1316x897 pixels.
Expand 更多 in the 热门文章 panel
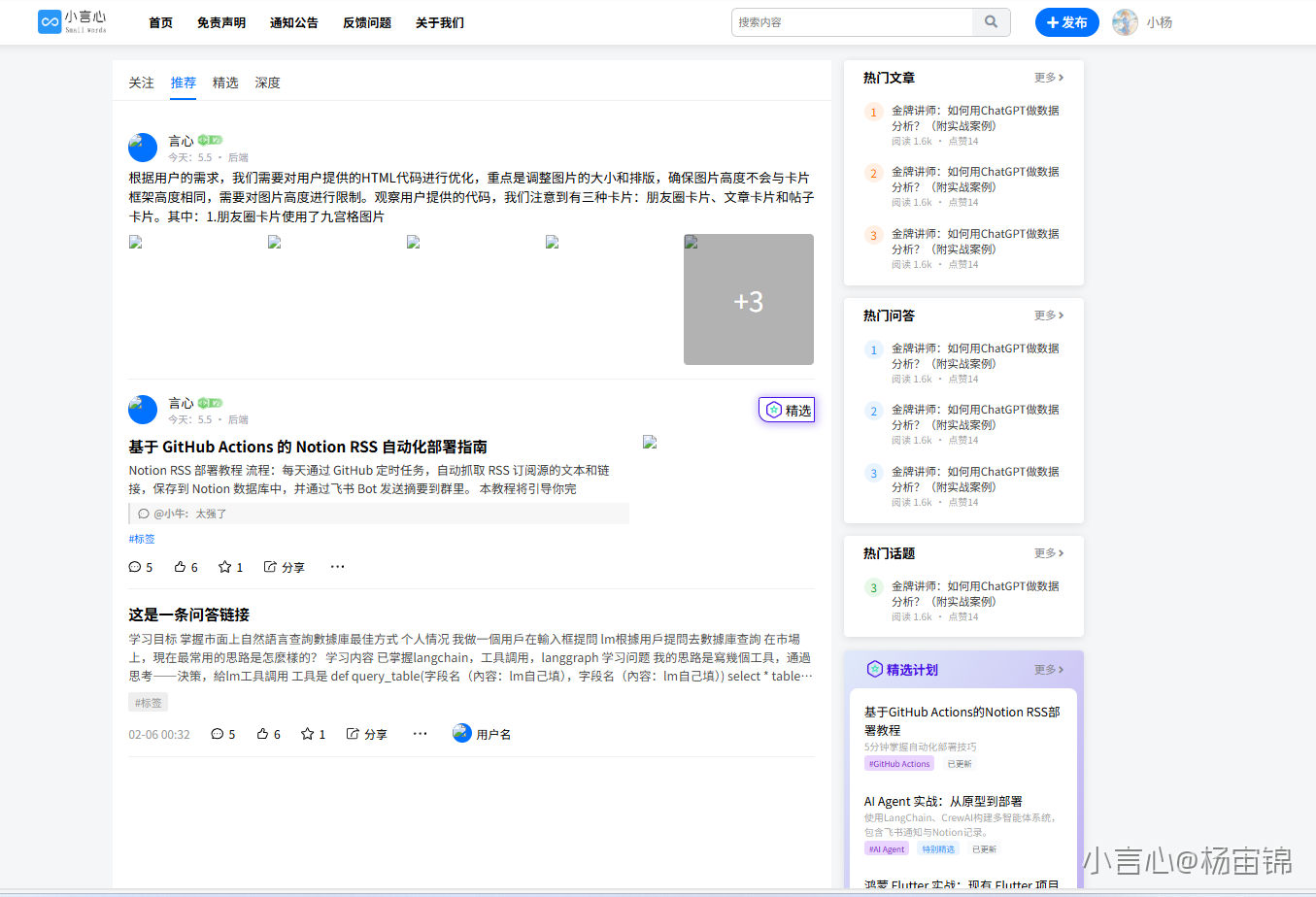click(x=1049, y=77)
